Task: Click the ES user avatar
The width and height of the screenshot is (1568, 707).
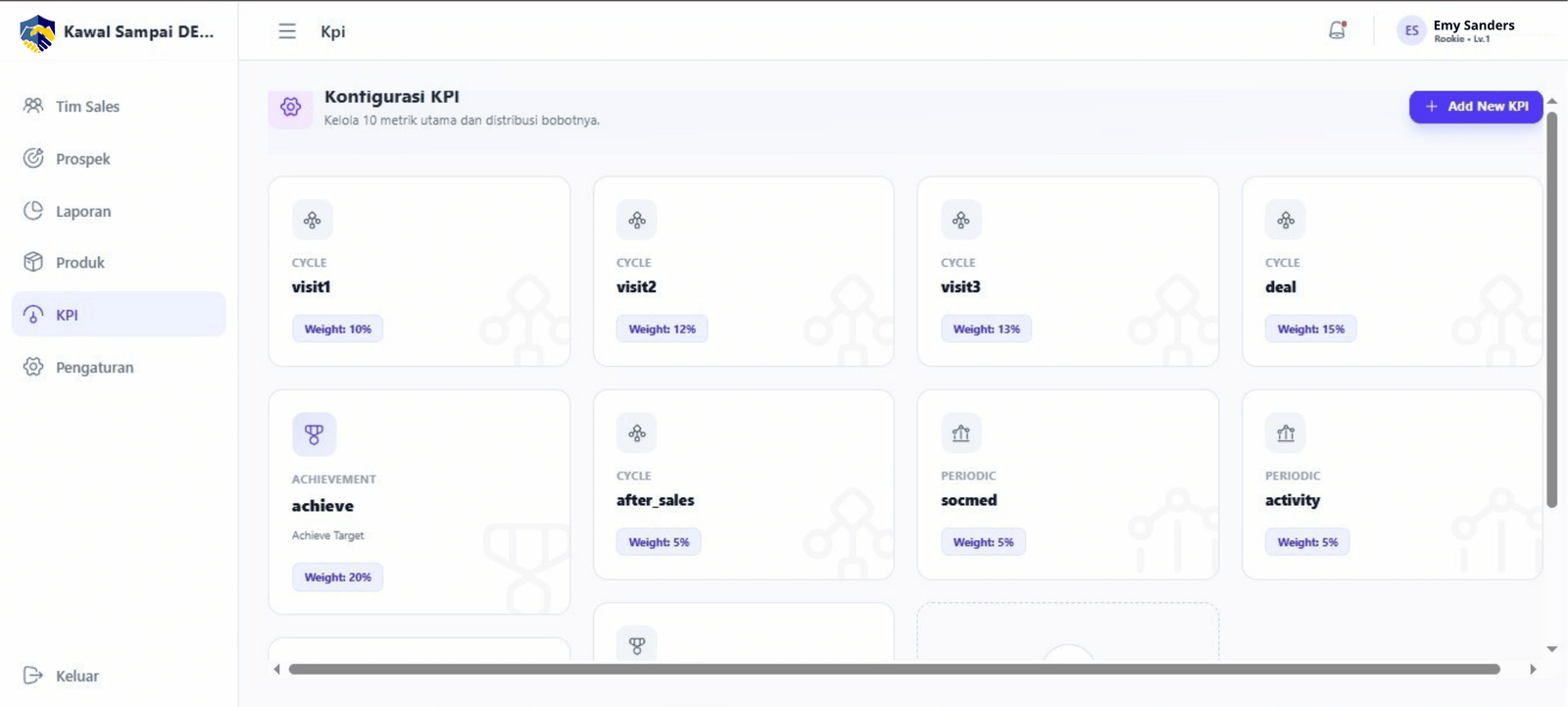Action: [1411, 30]
